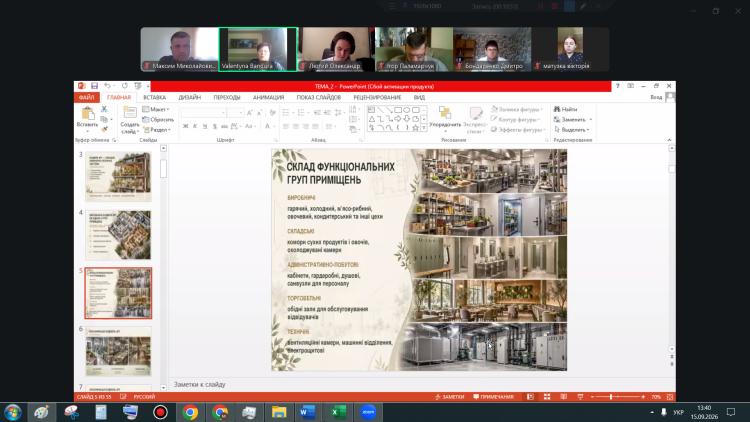Open Excel from the taskbar
Screen dimensions: 750x422
point(338,412)
